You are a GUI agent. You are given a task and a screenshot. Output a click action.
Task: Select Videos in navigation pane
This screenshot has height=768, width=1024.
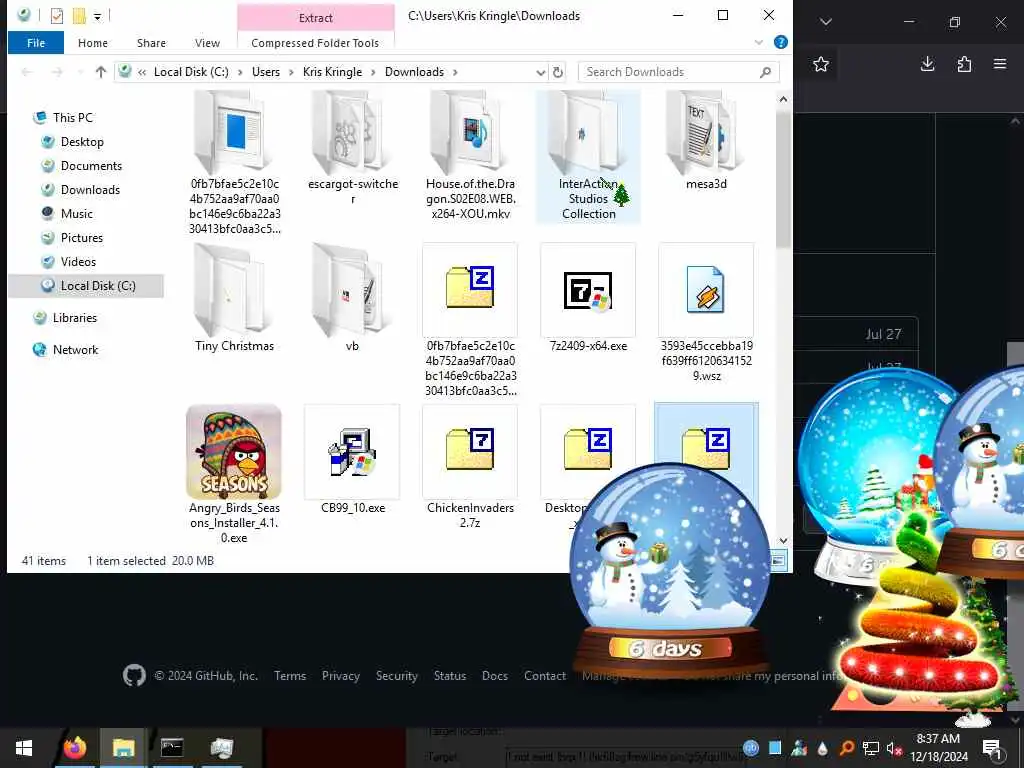point(78,262)
